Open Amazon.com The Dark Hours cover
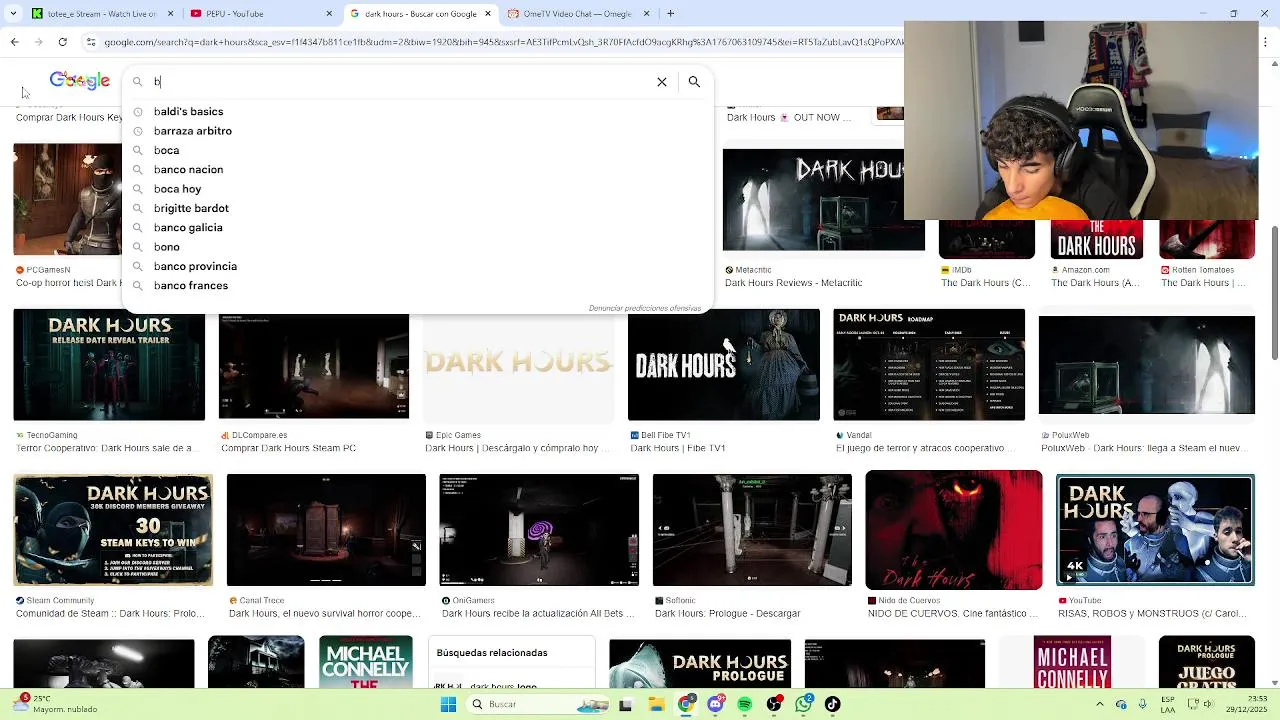1280x720 pixels. (x=1097, y=240)
